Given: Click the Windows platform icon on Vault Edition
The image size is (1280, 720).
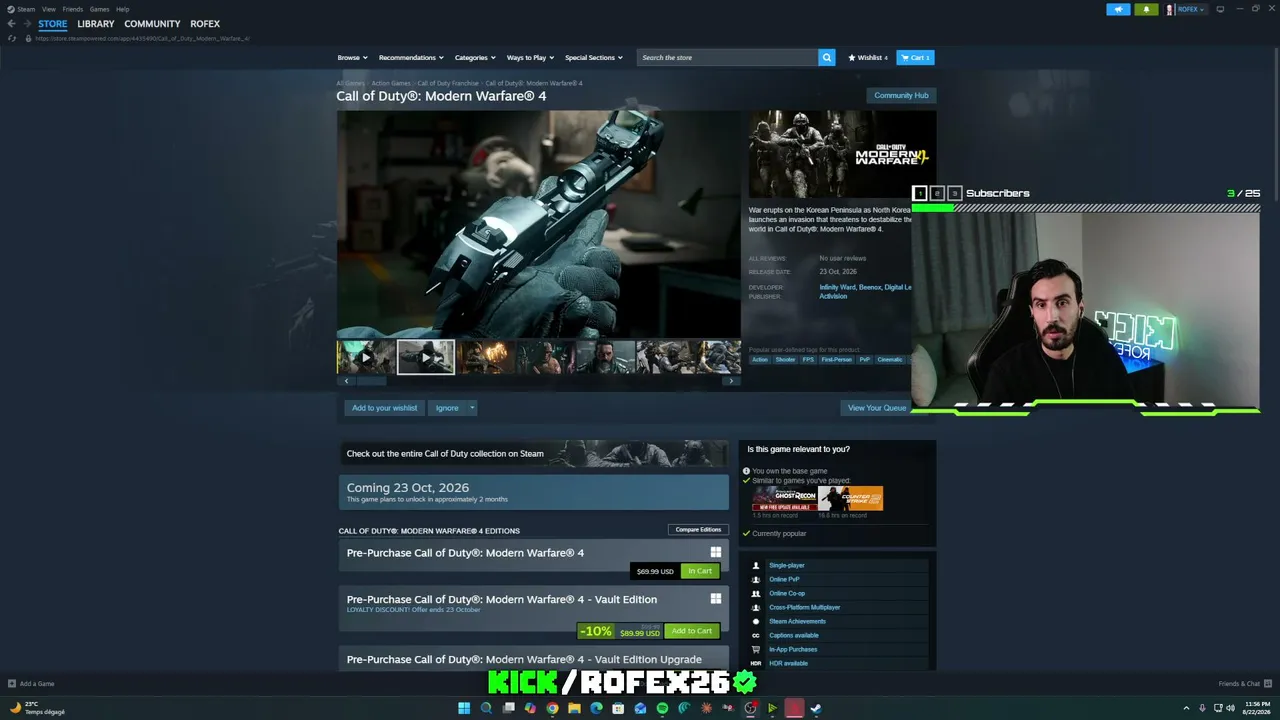Looking at the screenshot, I should (x=716, y=599).
